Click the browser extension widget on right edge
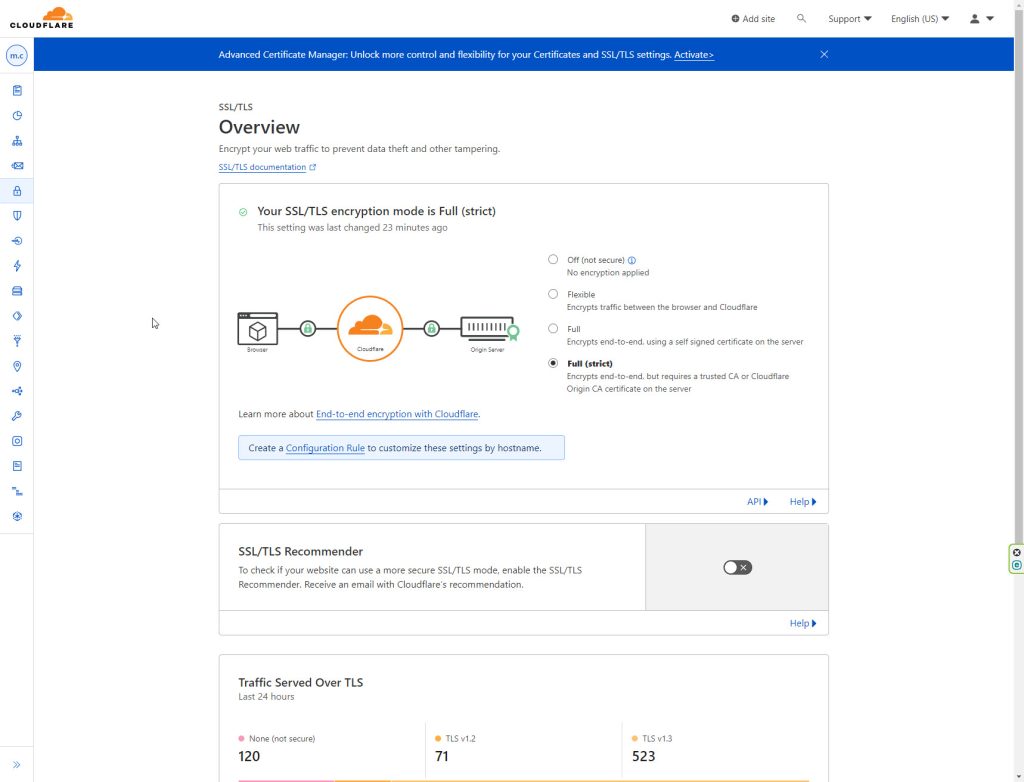The image size is (1024, 782). pyautogui.click(x=1016, y=559)
